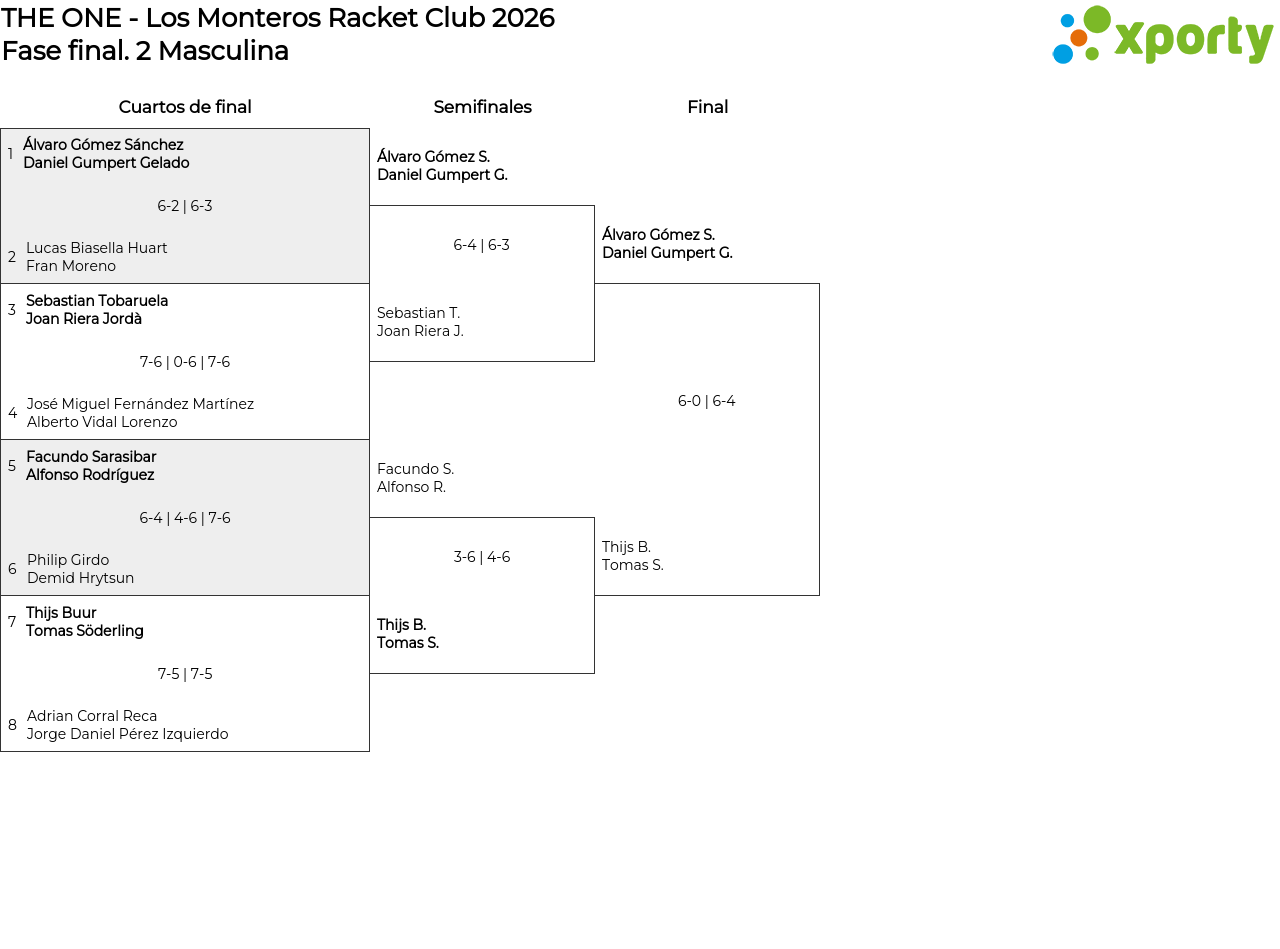Open the 7-6 | 0-6 | 7-6 match score

pyautogui.click(x=185, y=362)
